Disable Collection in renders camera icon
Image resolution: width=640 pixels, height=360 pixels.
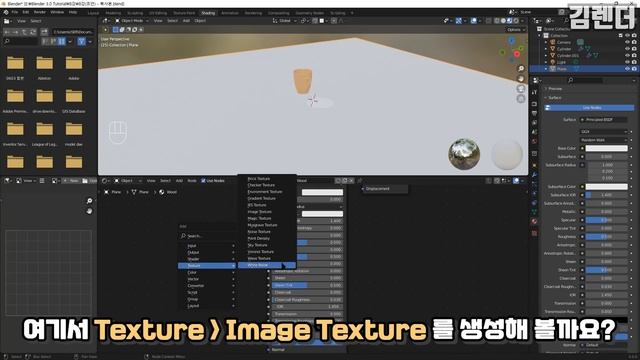(x=634, y=36)
